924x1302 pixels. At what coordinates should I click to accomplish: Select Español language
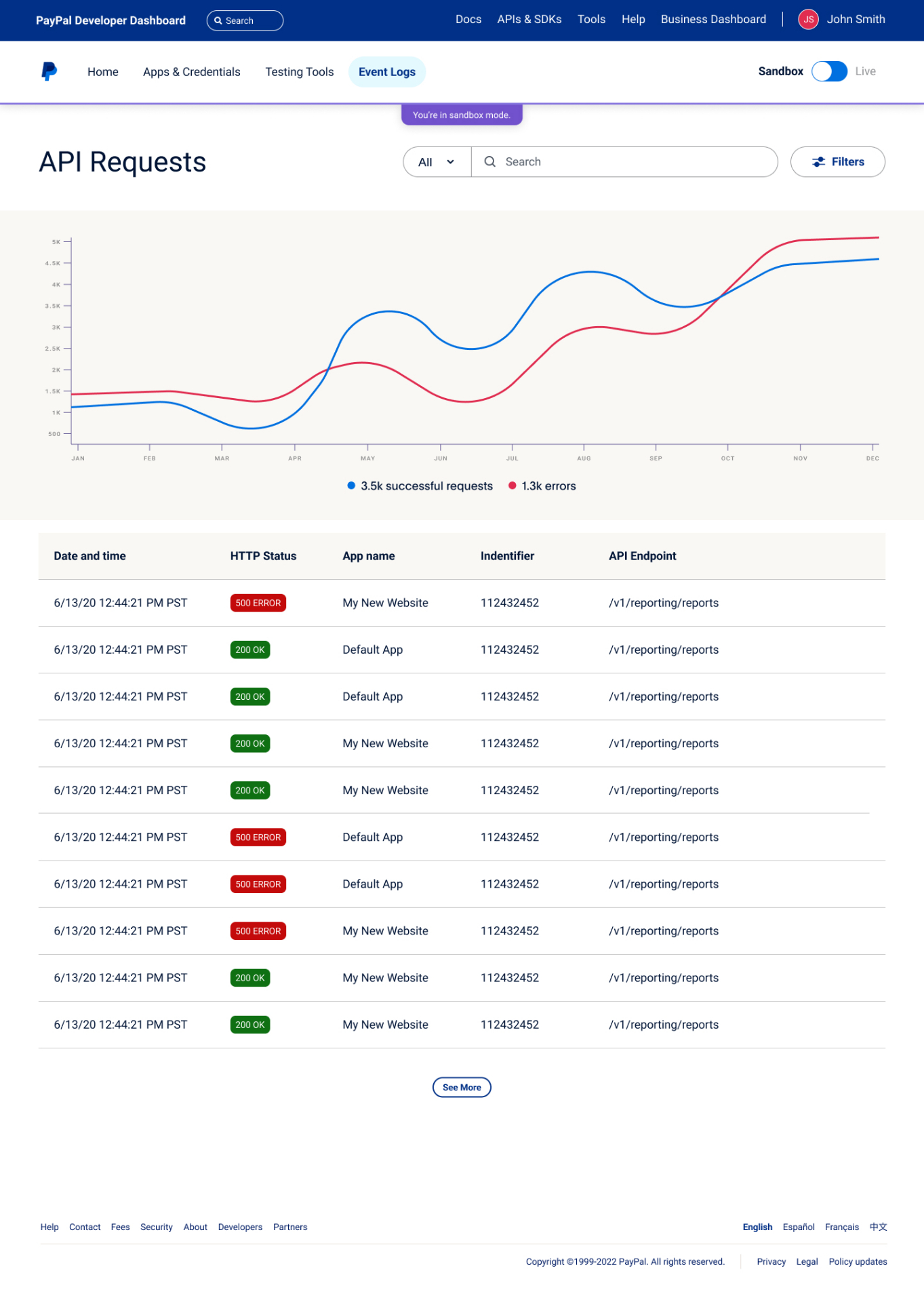point(799,1227)
